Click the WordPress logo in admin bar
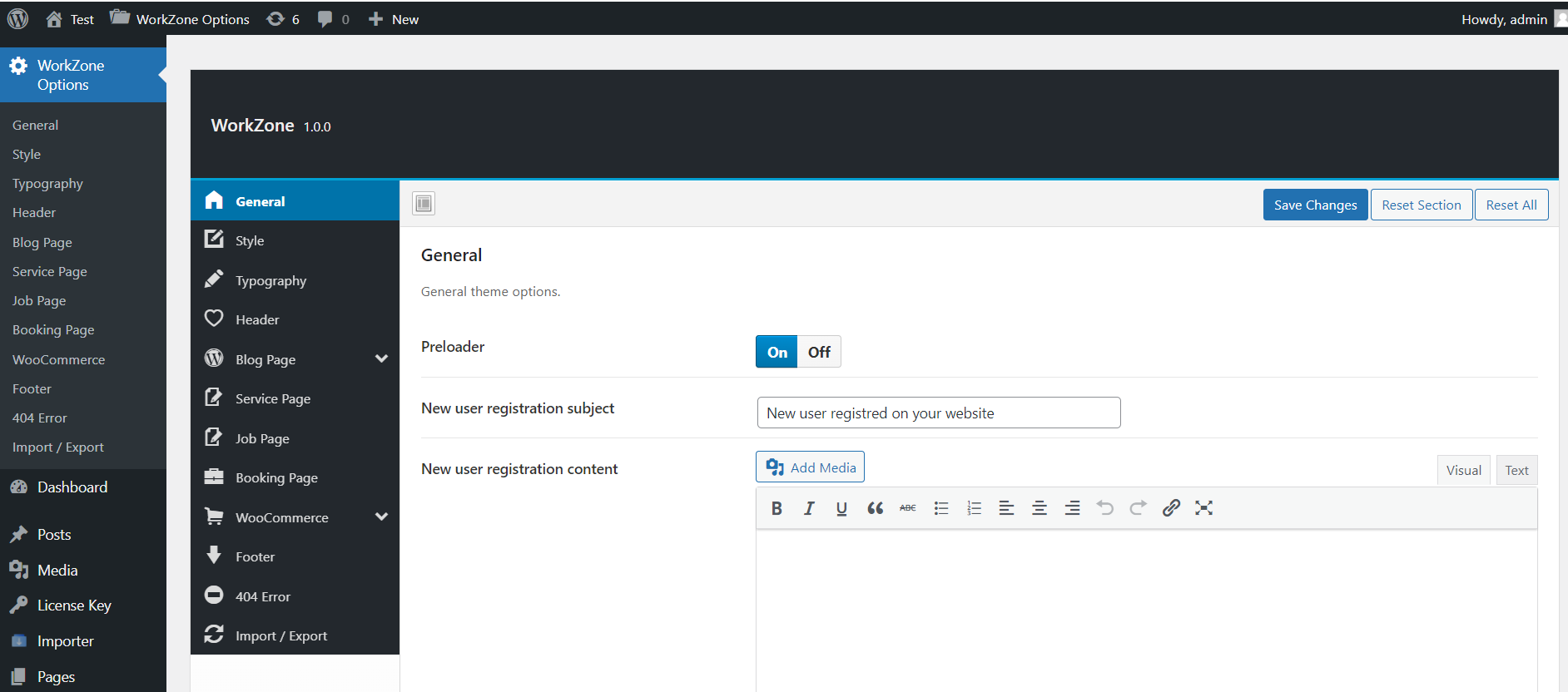Image resolution: width=1568 pixels, height=692 pixels. coord(17,18)
